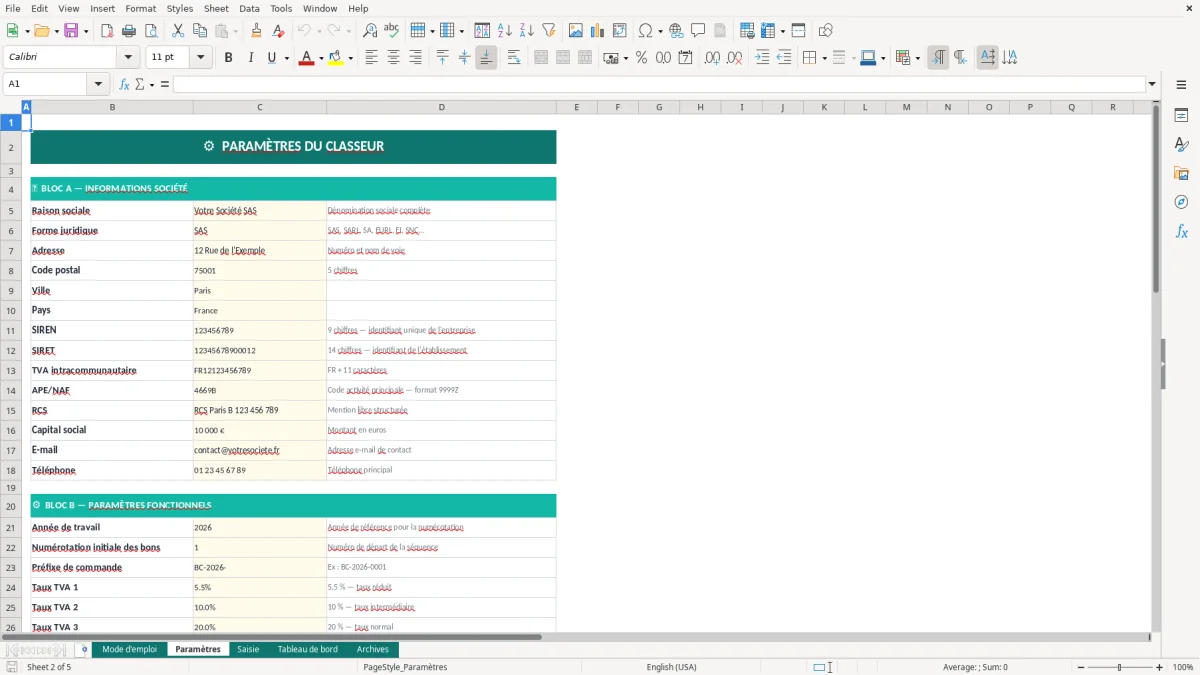Apply AutoFilter using the funnel icon
This screenshot has width=1200, height=675.
(549, 31)
